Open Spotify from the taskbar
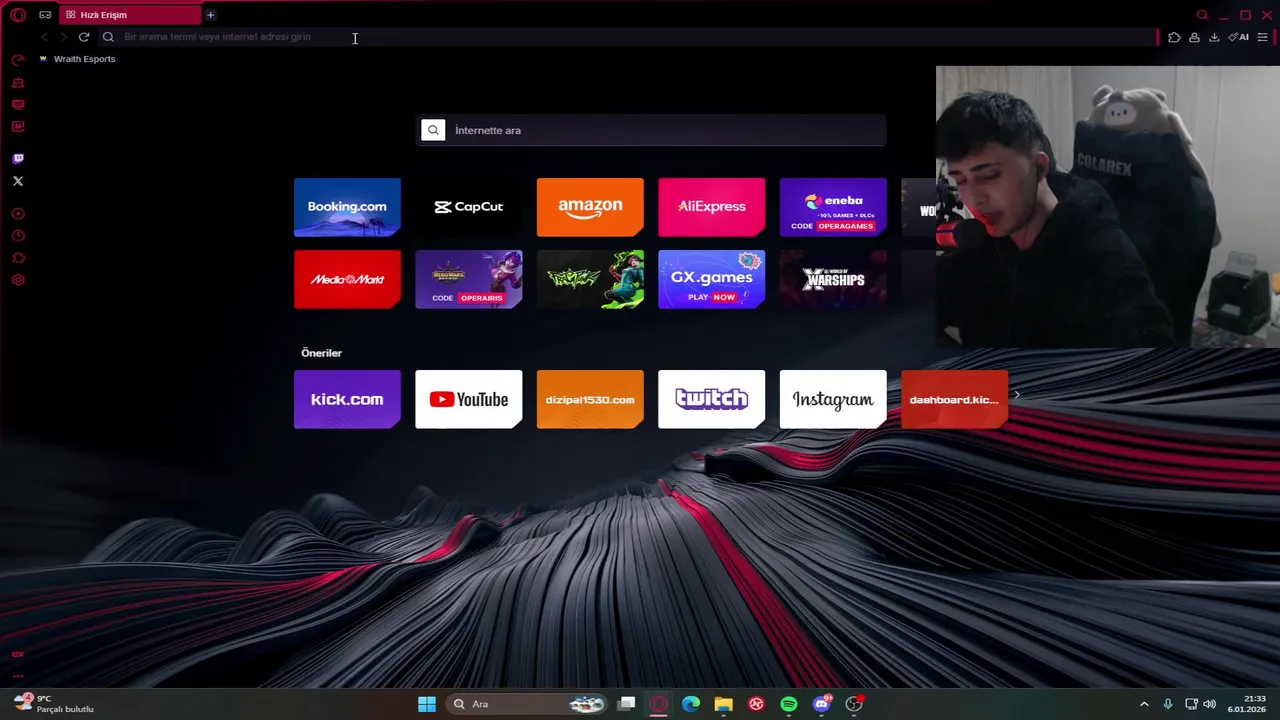The width and height of the screenshot is (1280, 720). [x=788, y=704]
